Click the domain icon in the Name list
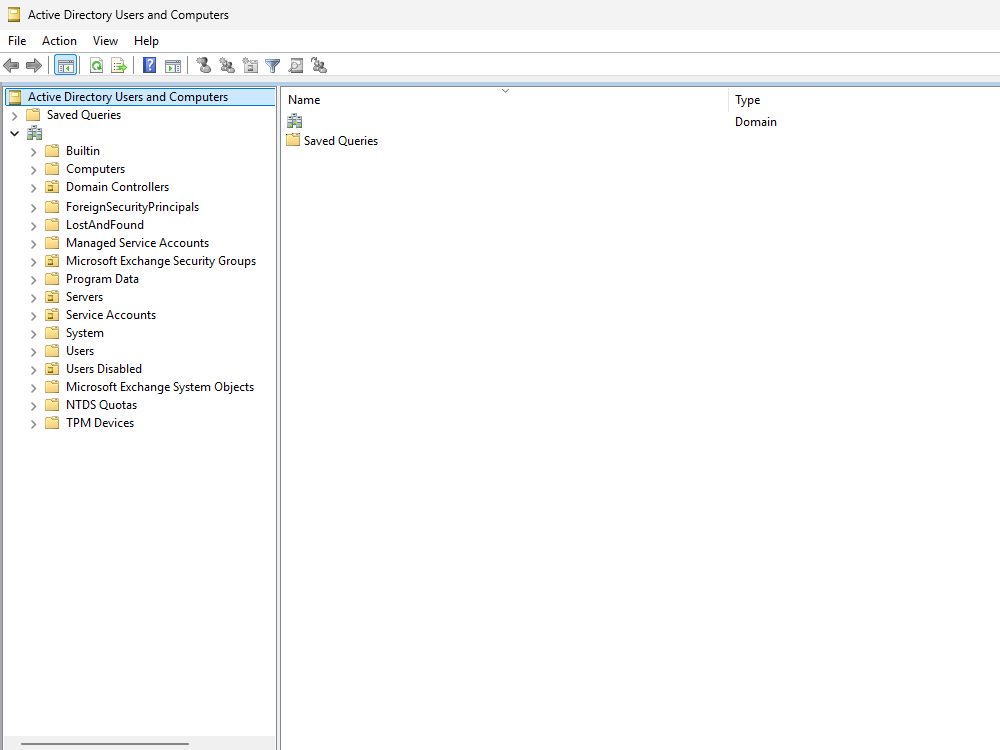1000x750 pixels. pyautogui.click(x=295, y=121)
